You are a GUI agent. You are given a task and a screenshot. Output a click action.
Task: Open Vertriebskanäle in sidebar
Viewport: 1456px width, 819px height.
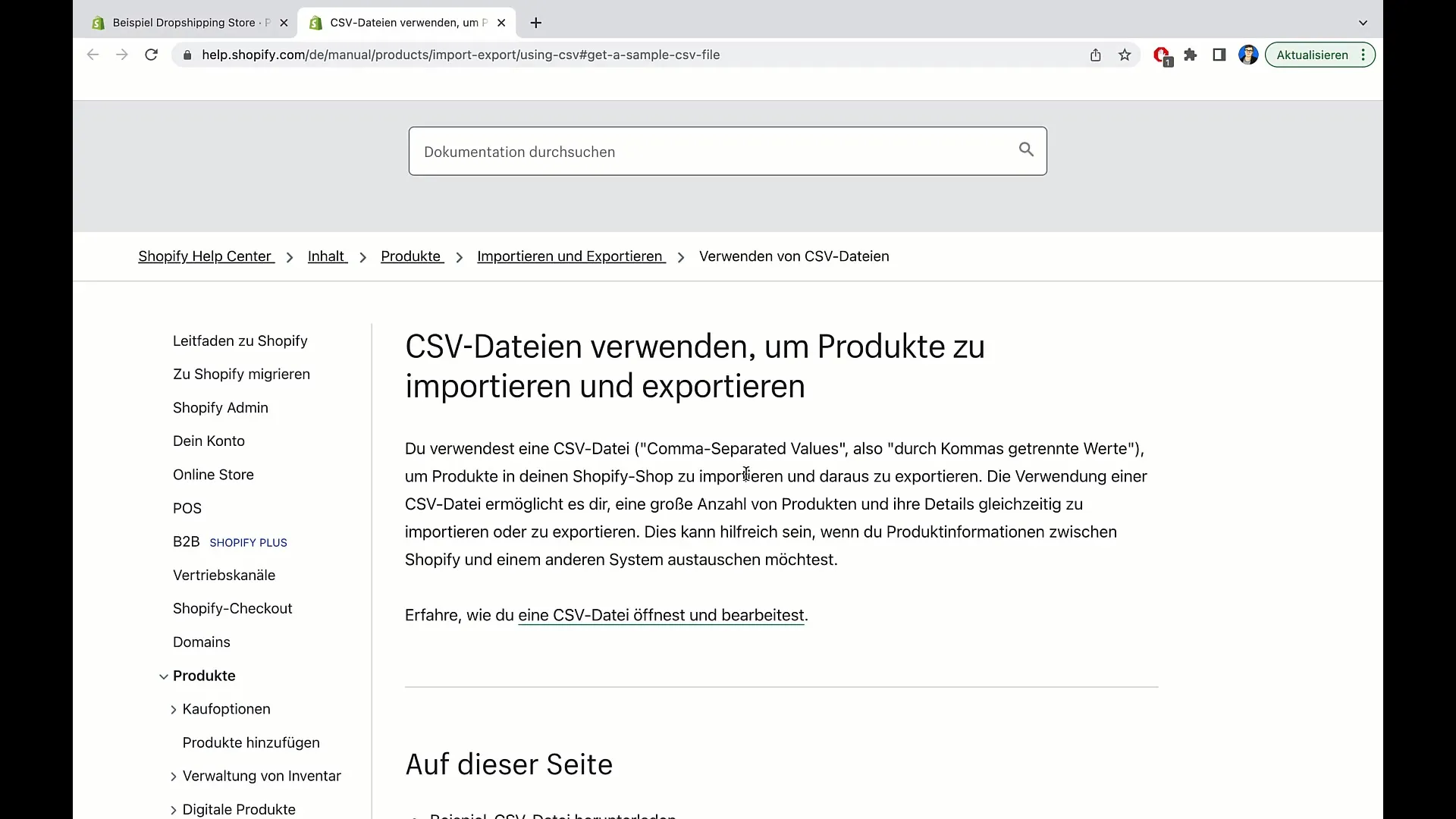[224, 575]
